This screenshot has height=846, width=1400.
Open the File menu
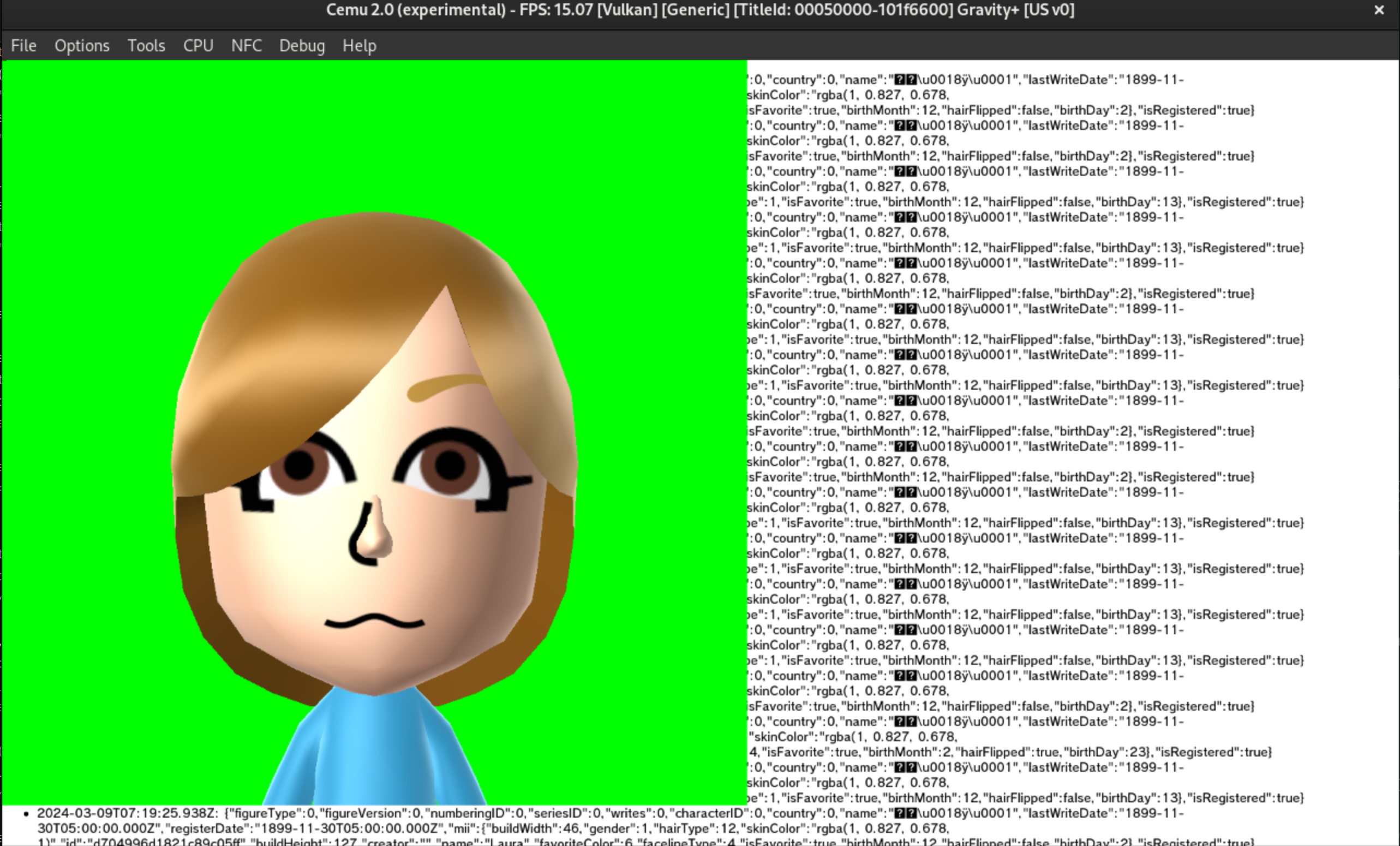click(x=23, y=45)
